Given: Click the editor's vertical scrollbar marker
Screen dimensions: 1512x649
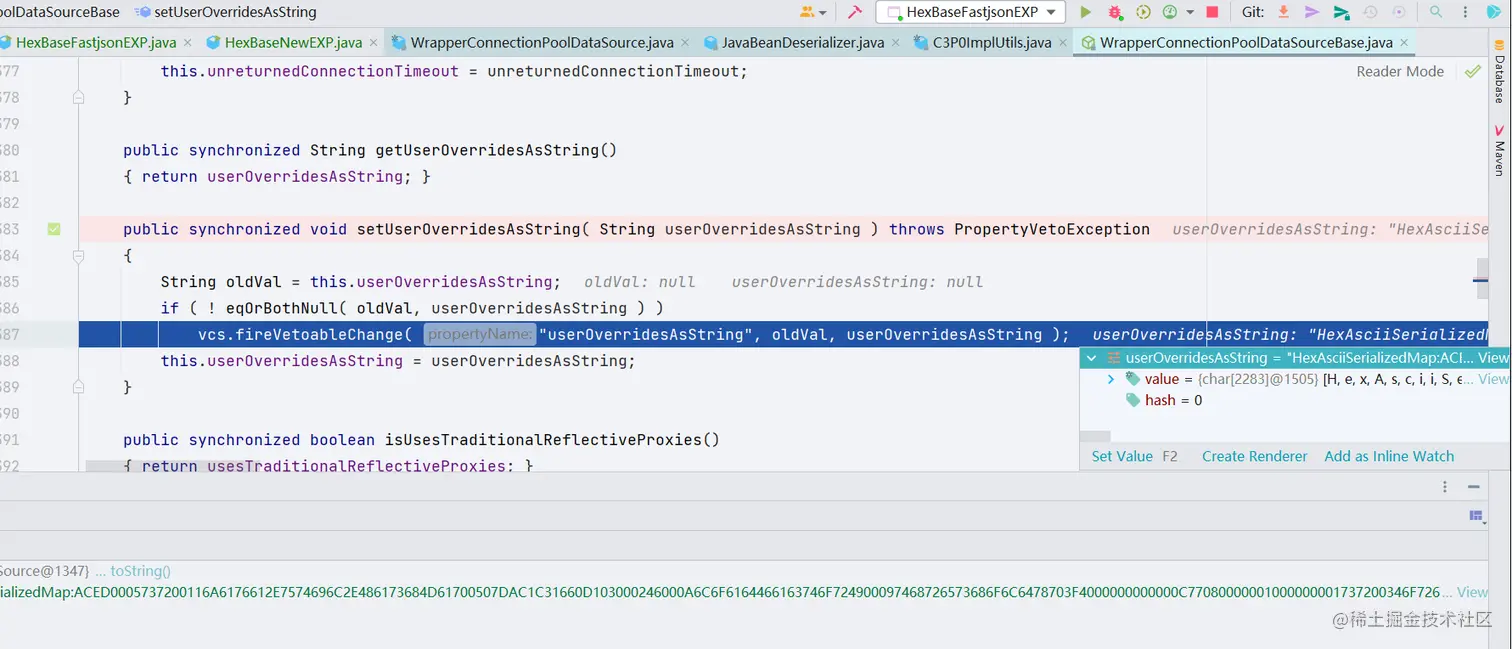Looking at the screenshot, I should coord(1482,281).
